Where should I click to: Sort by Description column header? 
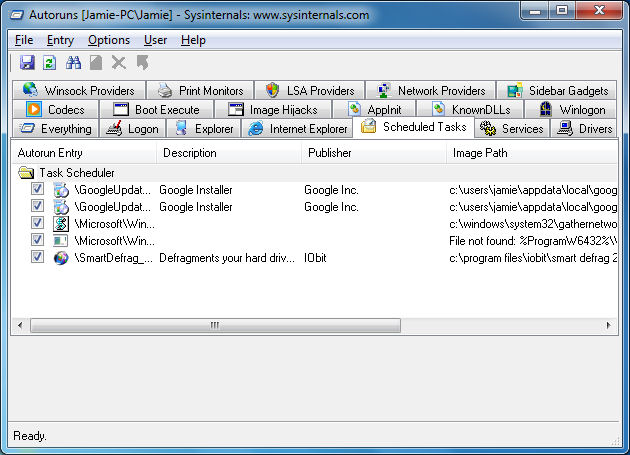(229, 153)
